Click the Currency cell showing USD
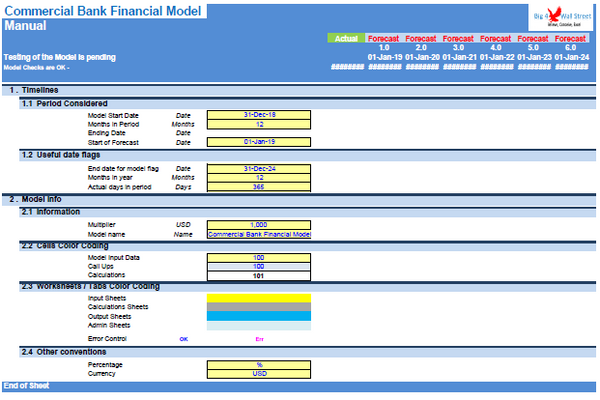The height and width of the screenshot is (400, 600). (259, 373)
